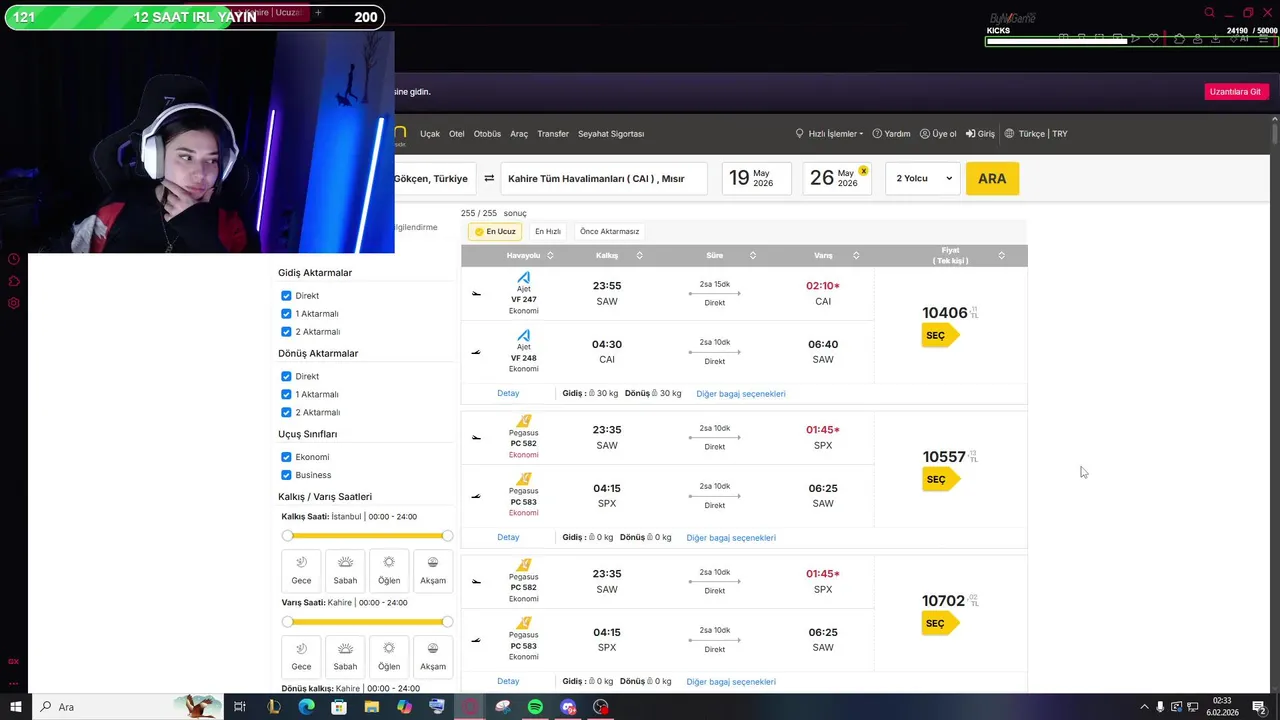Open File Explorer from the taskbar

(372, 707)
